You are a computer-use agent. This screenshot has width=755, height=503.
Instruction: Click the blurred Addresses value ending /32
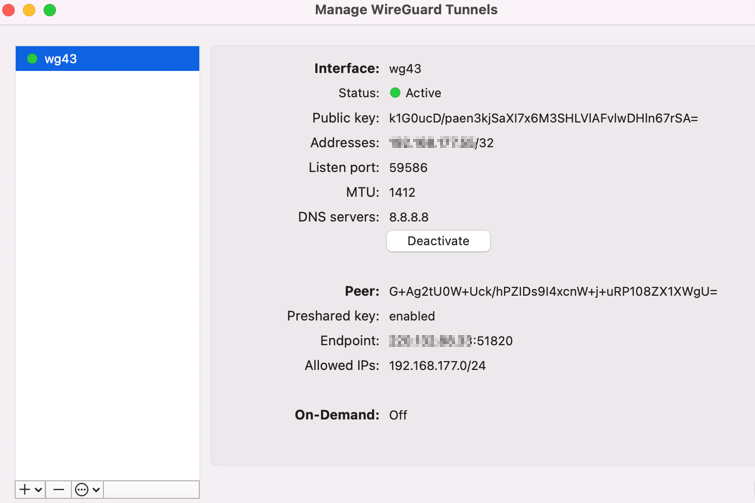click(441, 143)
